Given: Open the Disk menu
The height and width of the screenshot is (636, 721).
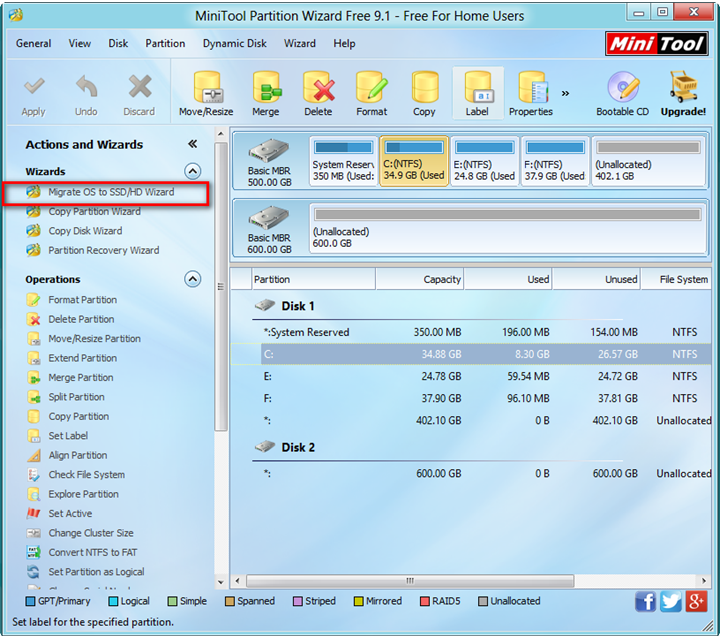Looking at the screenshot, I should point(118,44).
